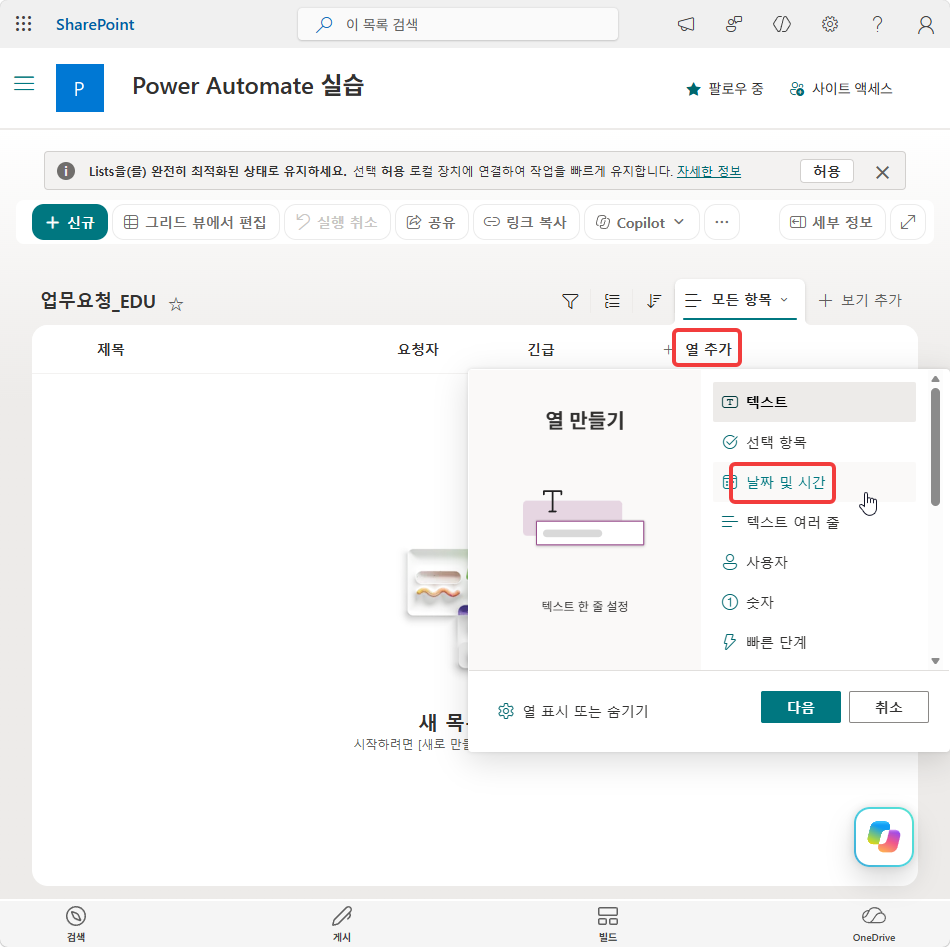Click the scrollbar up arrow in column list

(935, 379)
